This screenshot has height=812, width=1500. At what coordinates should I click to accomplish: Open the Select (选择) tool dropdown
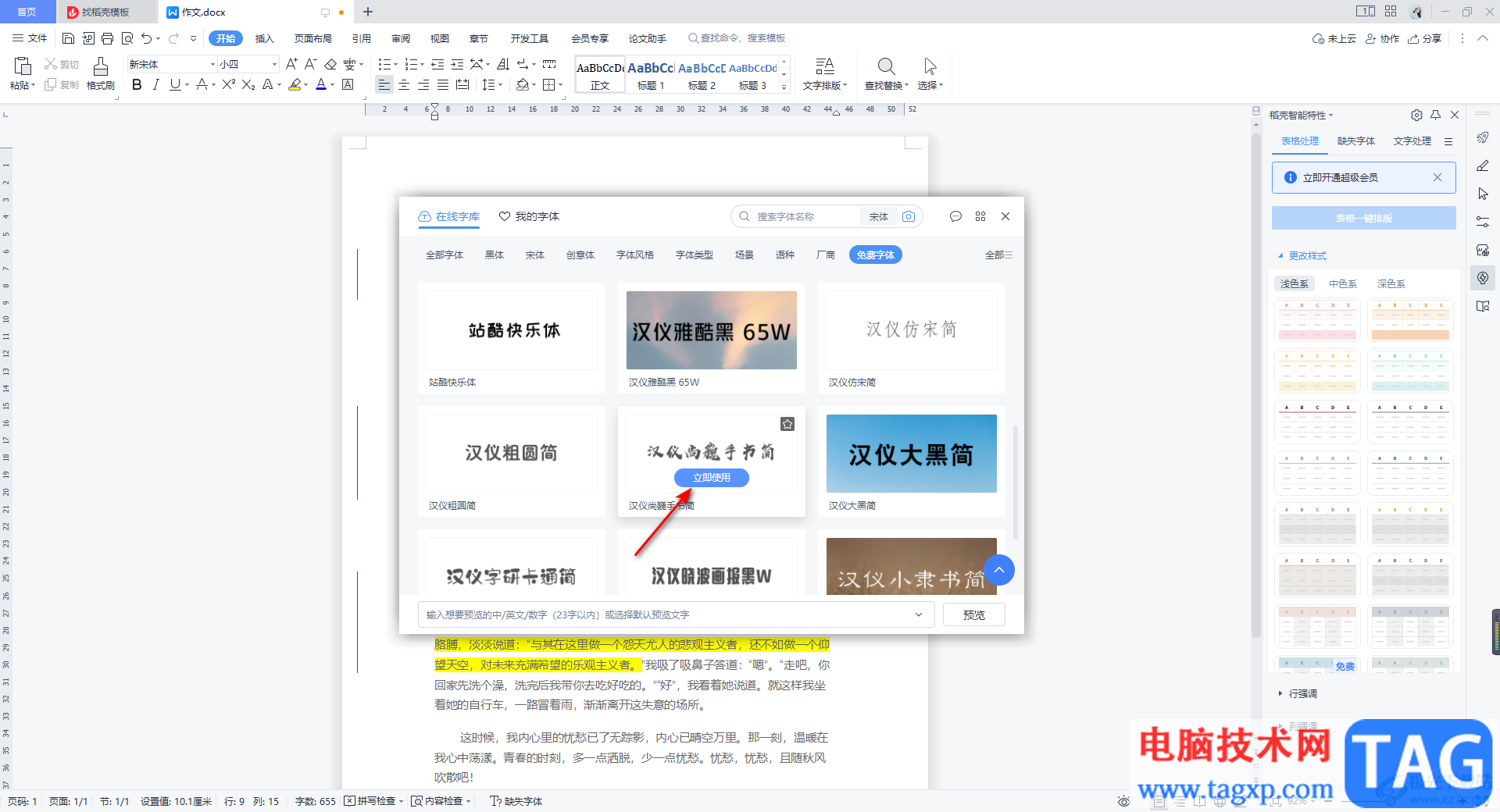[x=930, y=73]
